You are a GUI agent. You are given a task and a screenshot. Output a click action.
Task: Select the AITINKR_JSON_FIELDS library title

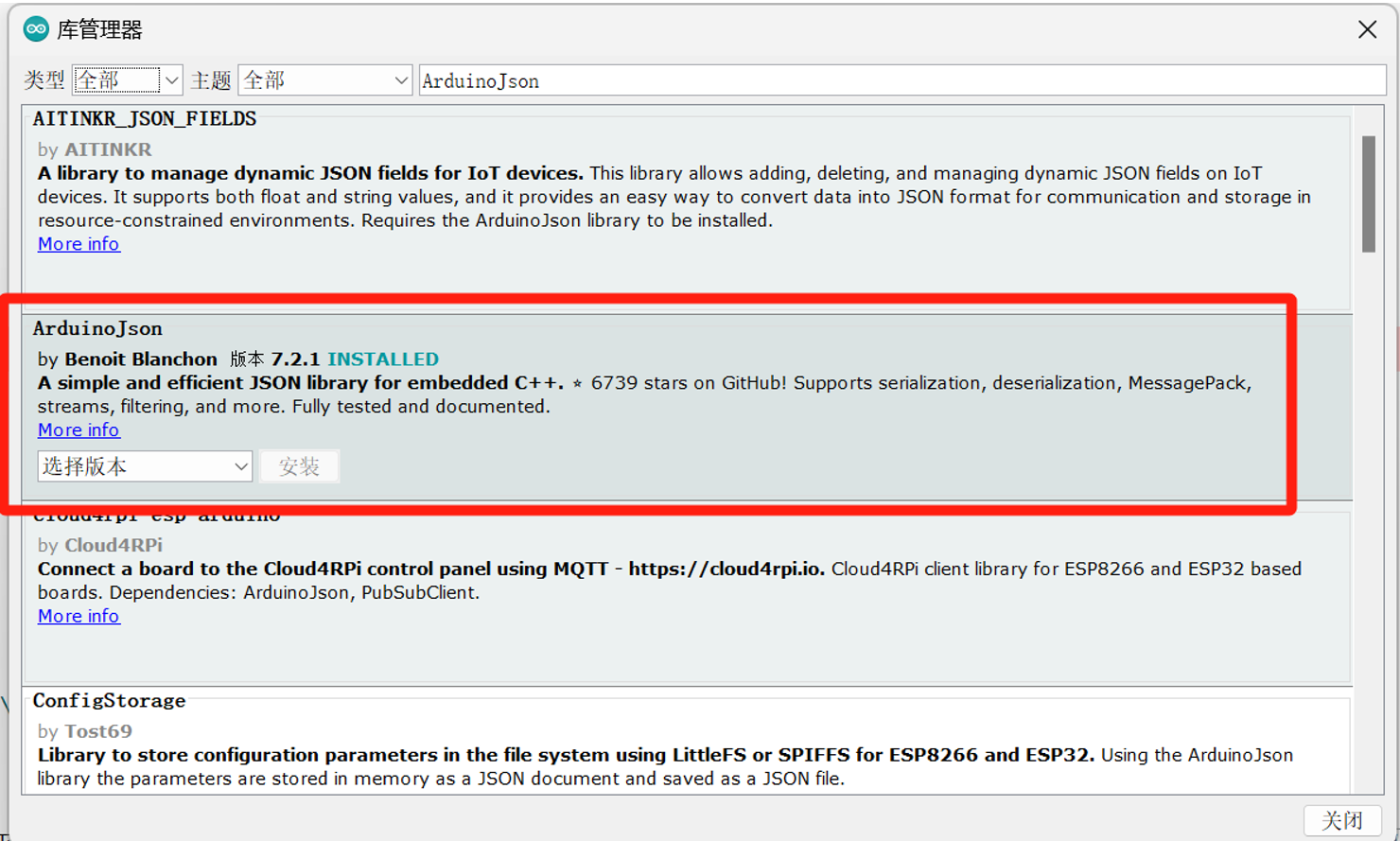(x=145, y=119)
